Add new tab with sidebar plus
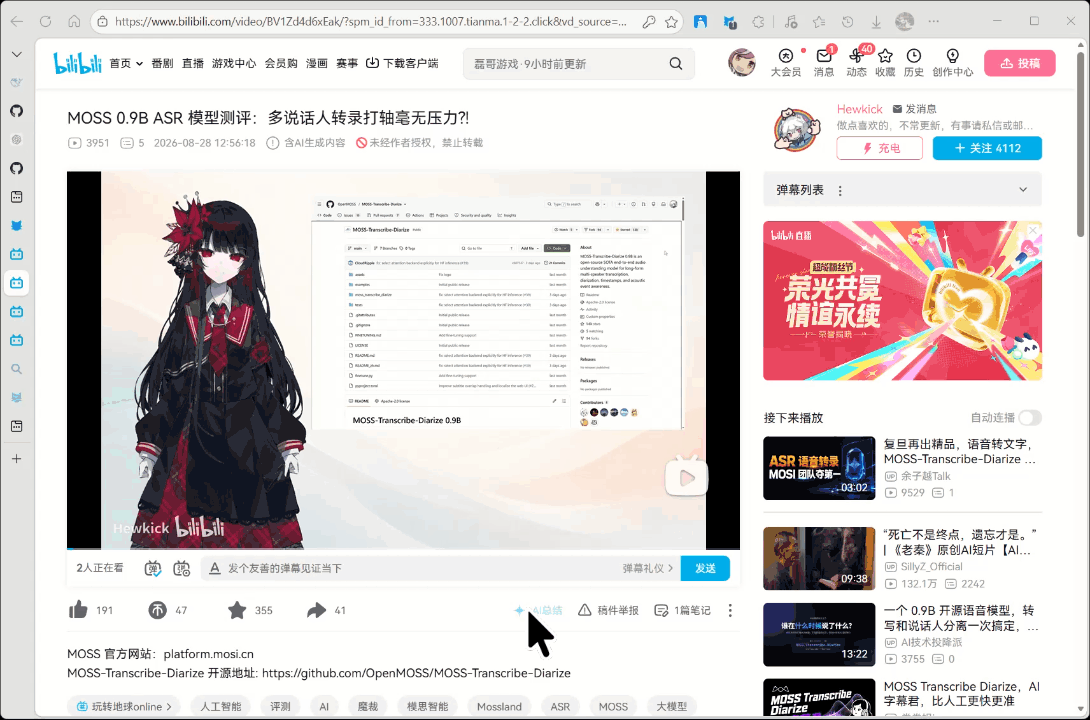The width and height of the screenshot is (1090, 720). 17,459
